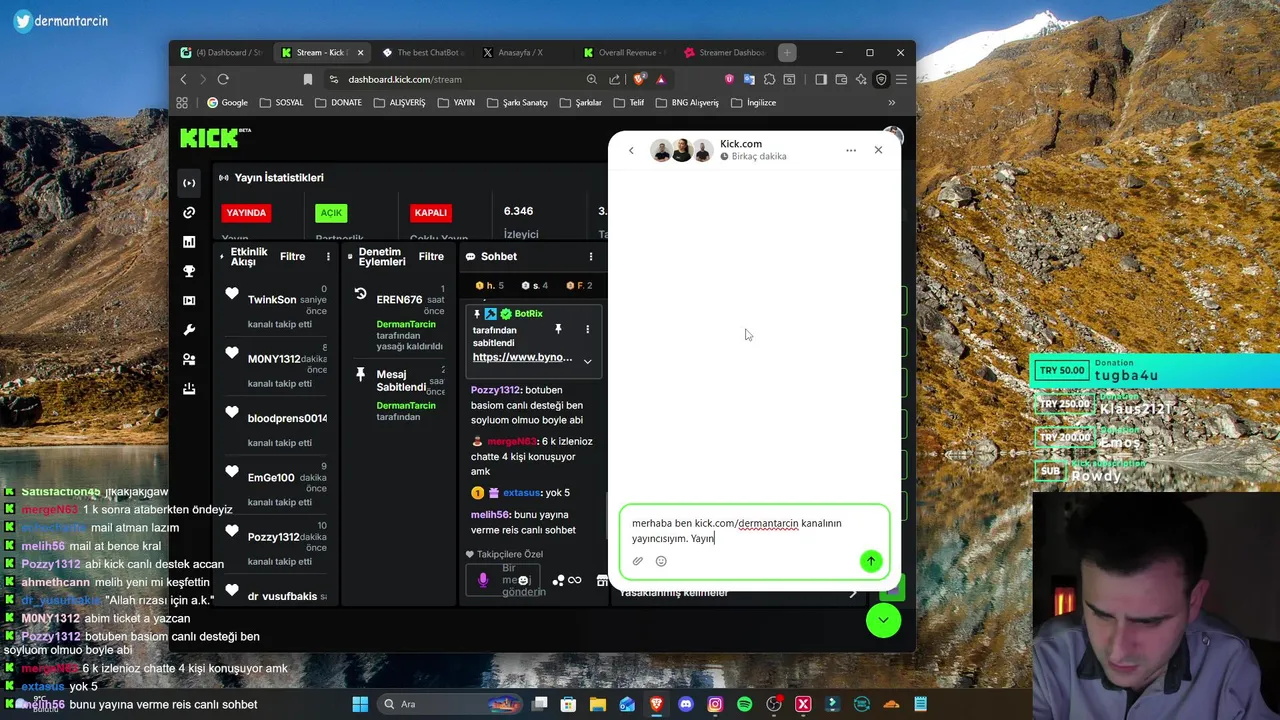This screenshot has width=1280, height=720.
Task: Open the pinned https://www.byno... link
Action: [x=522, y=357]
